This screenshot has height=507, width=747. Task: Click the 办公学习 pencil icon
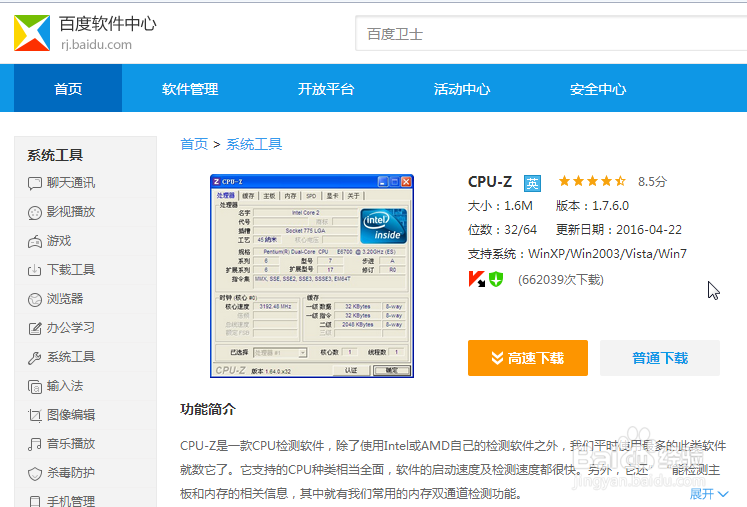click(35, 328)
